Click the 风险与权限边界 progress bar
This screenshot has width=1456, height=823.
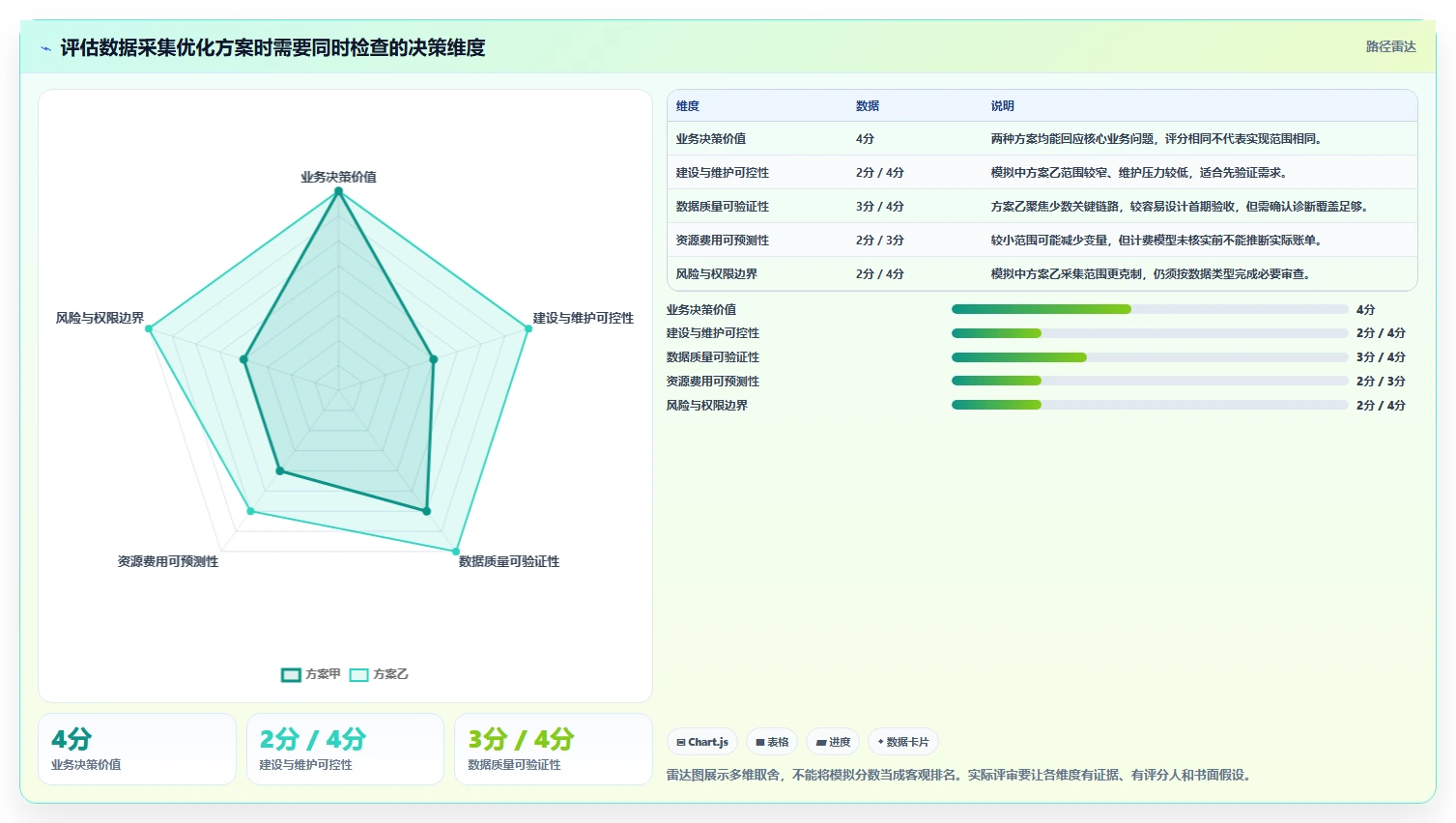click(x=1150, y=405)
